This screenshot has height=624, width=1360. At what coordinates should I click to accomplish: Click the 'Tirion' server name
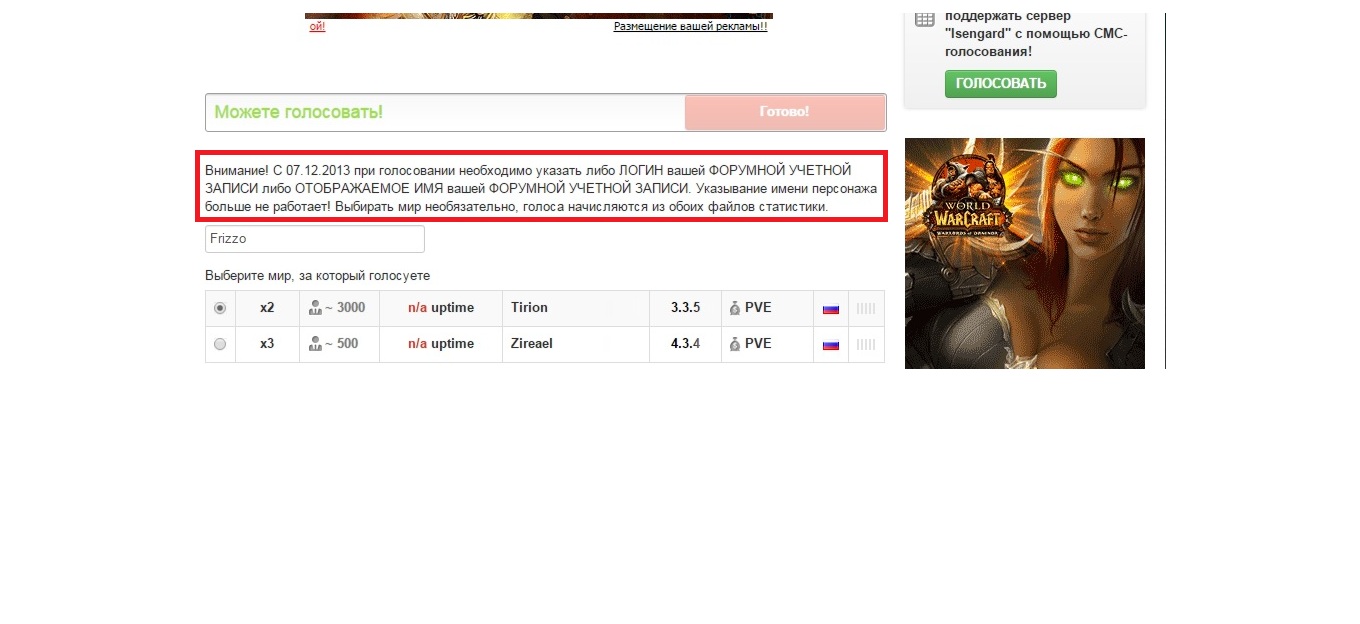(x=529, y=308)
